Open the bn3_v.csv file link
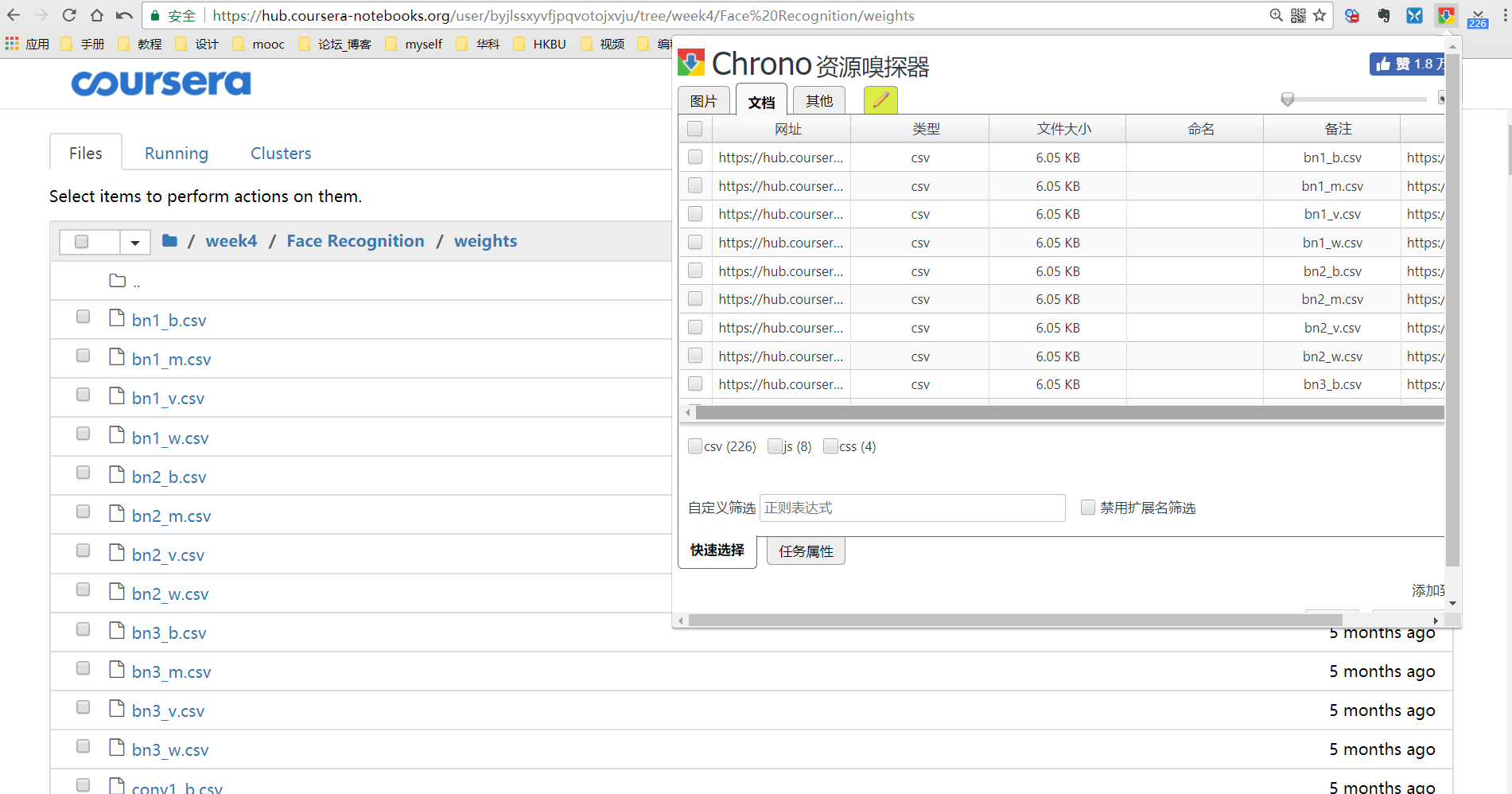The height and width of the screenshot is (794, 1512). click(168, 711)
